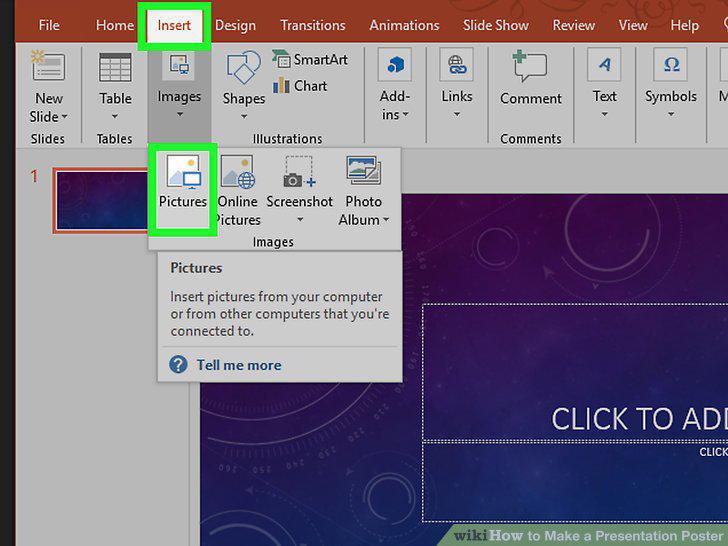The height and width of the screenshot is (546, 728).
Task: Click the New Slide icon
Action: click(x=48, y=66)
